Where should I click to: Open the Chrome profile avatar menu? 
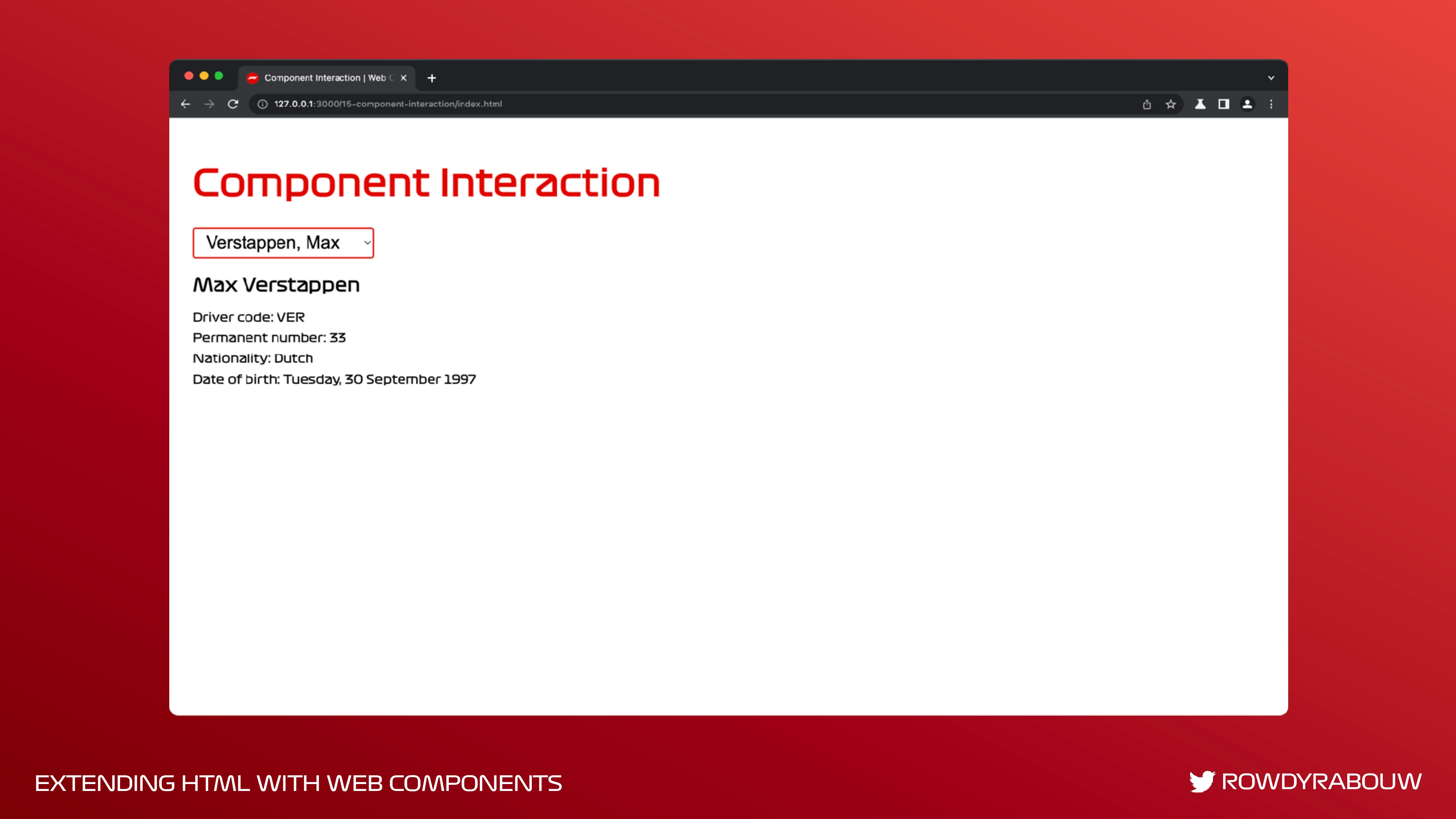click(x=1247, y=104)
